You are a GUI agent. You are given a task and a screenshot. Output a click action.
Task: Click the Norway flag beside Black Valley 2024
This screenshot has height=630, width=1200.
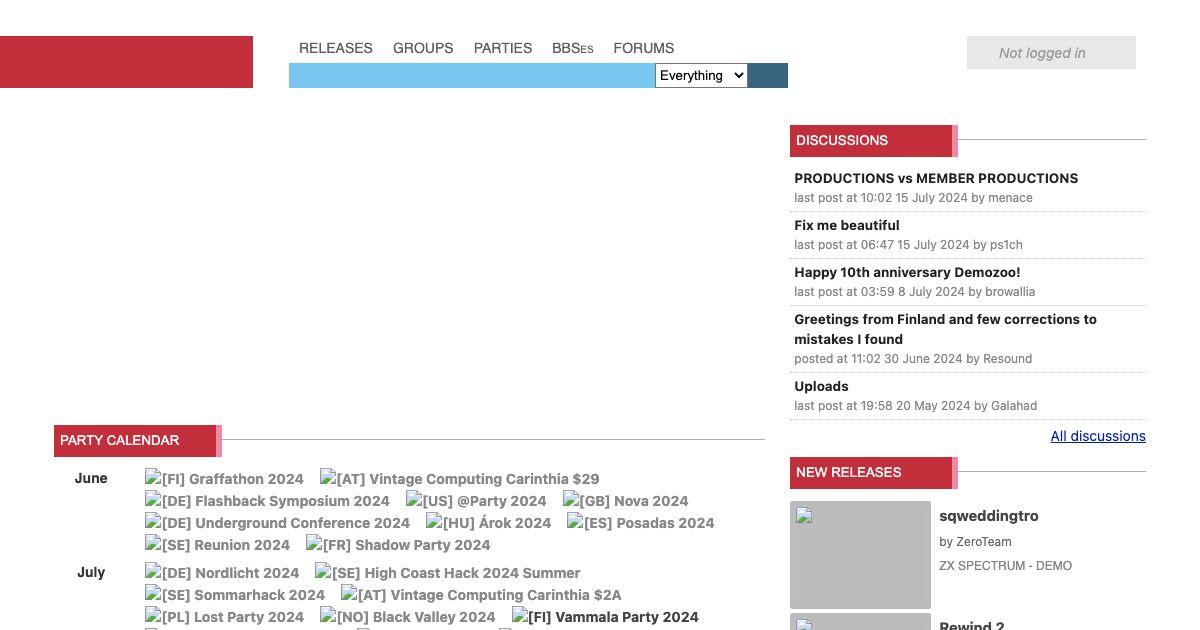pyautogui.click(x=328, y=617)
